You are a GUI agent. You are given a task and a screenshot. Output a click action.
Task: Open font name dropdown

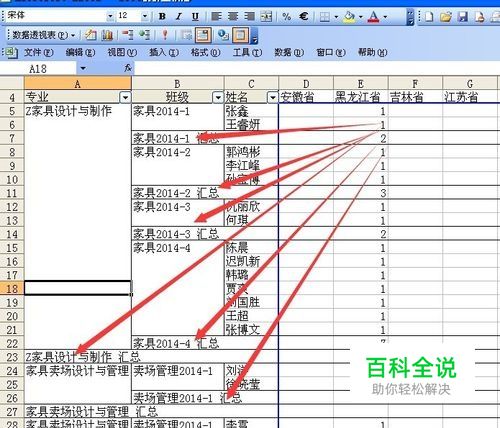tap(110, 16)
